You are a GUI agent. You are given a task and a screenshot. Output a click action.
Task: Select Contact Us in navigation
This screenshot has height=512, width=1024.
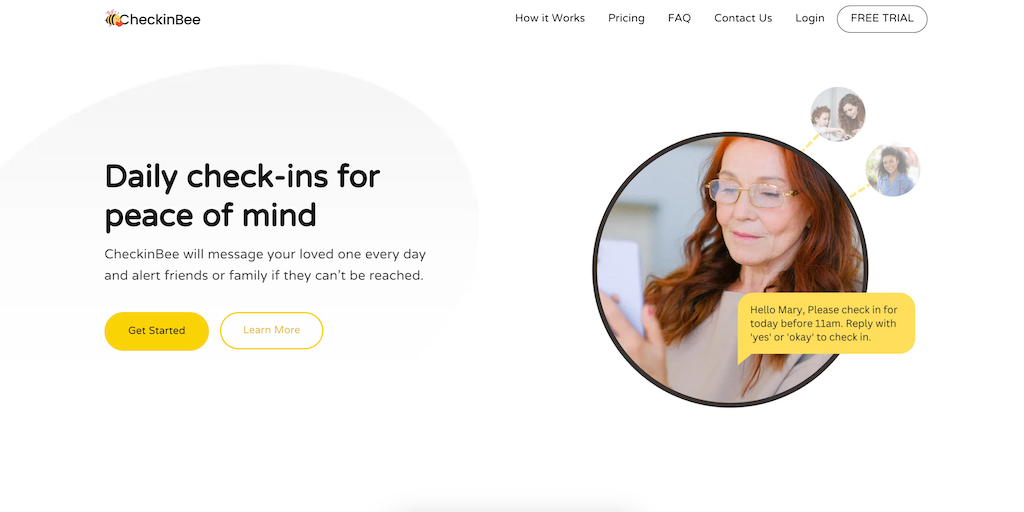pos(743,18)
